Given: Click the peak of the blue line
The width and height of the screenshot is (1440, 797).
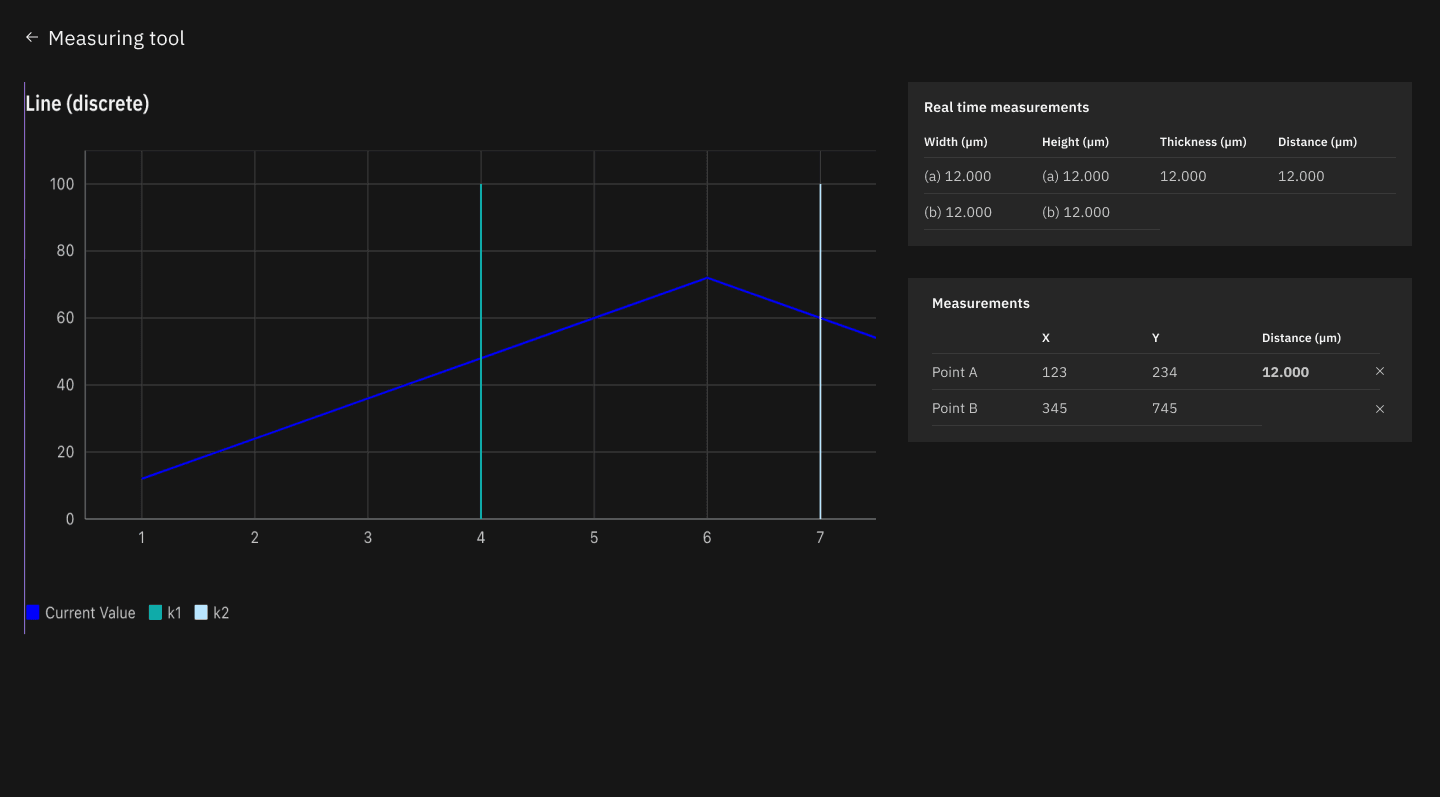Looking at the screenshot, I should (x=707, y=278).
